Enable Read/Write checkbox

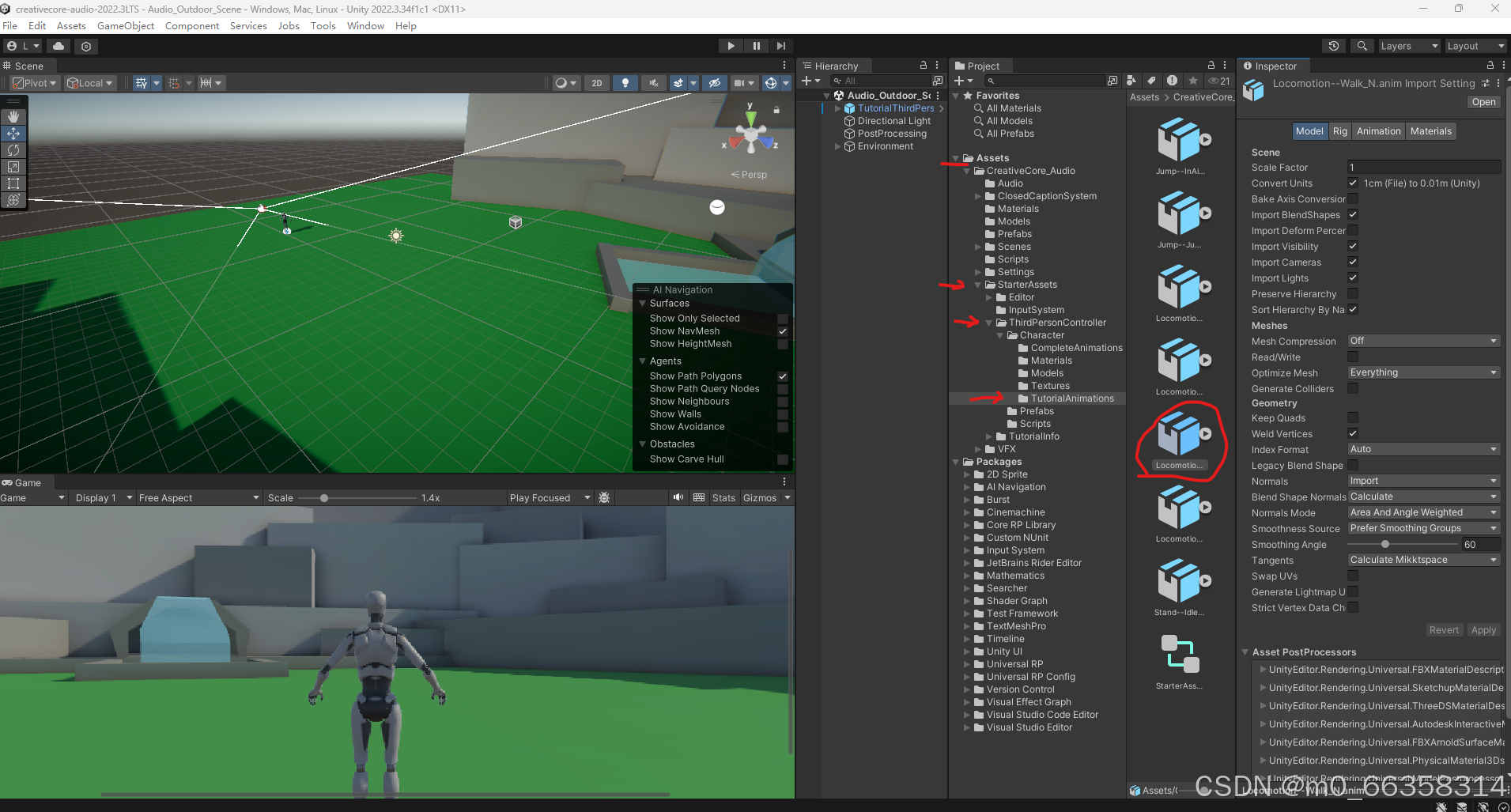coord(1353,357)
